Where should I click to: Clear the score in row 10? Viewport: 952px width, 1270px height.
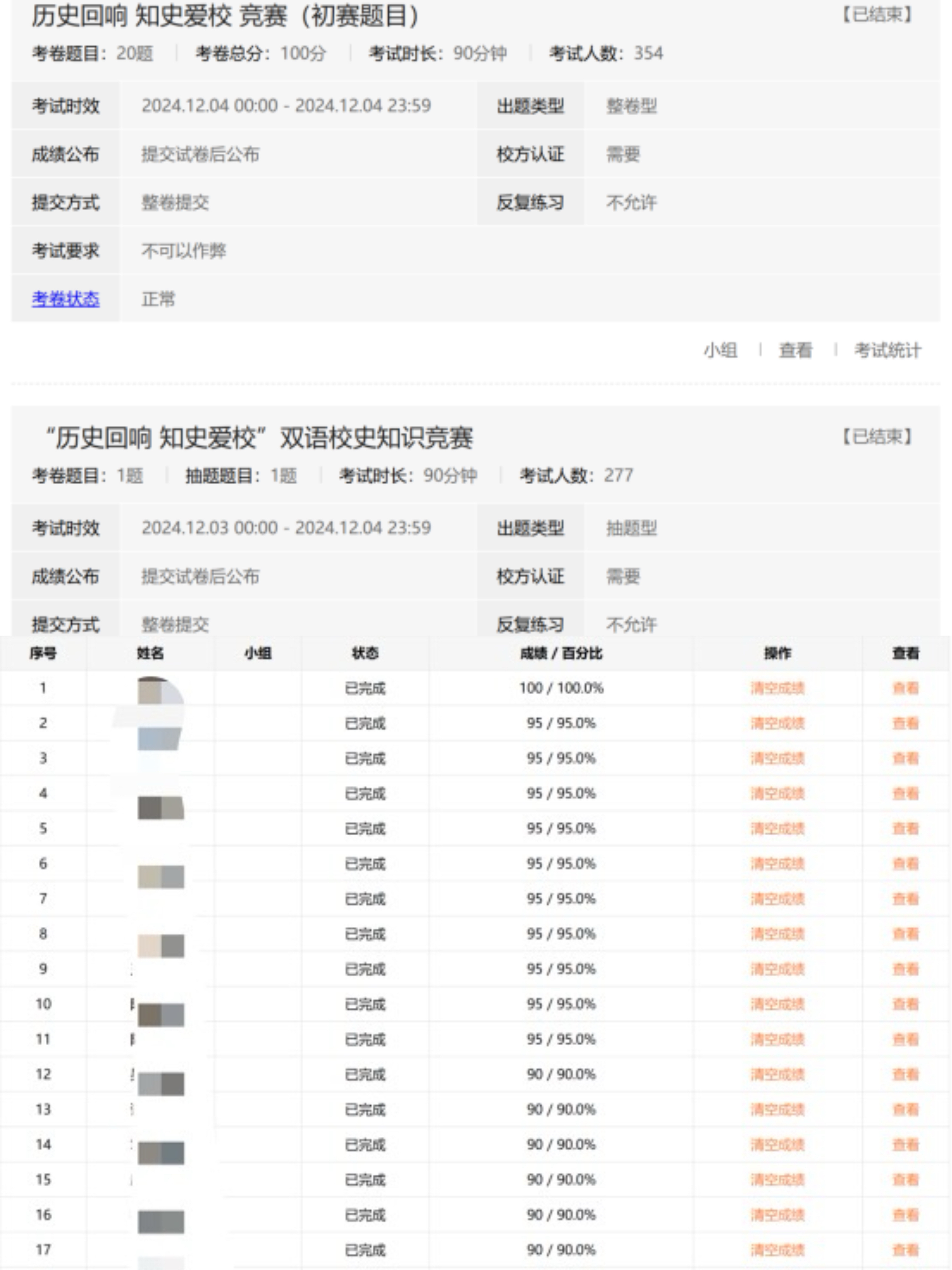[777, 1004]
